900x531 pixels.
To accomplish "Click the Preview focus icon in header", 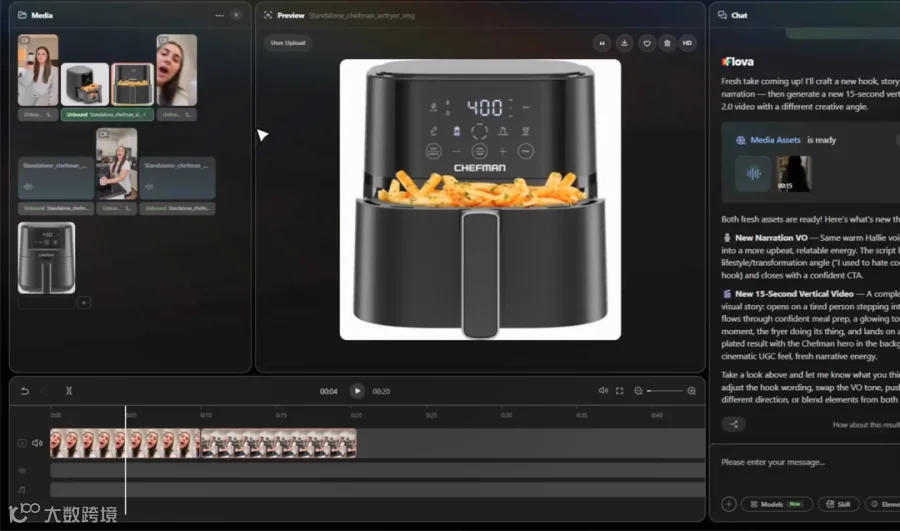I will 268,15.
